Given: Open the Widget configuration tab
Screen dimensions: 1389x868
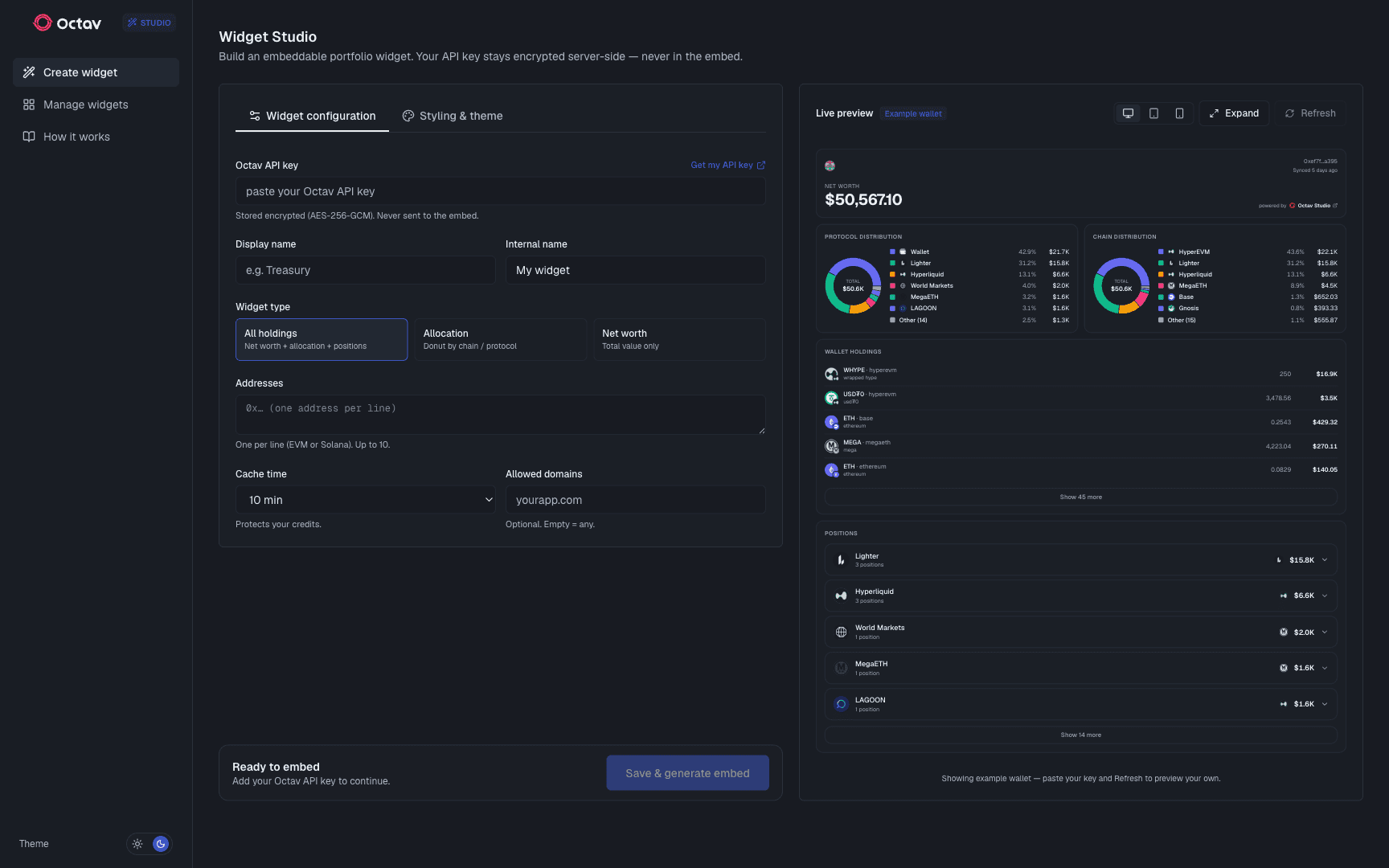Looking at the screenshot, I should (x=312, y=116).
